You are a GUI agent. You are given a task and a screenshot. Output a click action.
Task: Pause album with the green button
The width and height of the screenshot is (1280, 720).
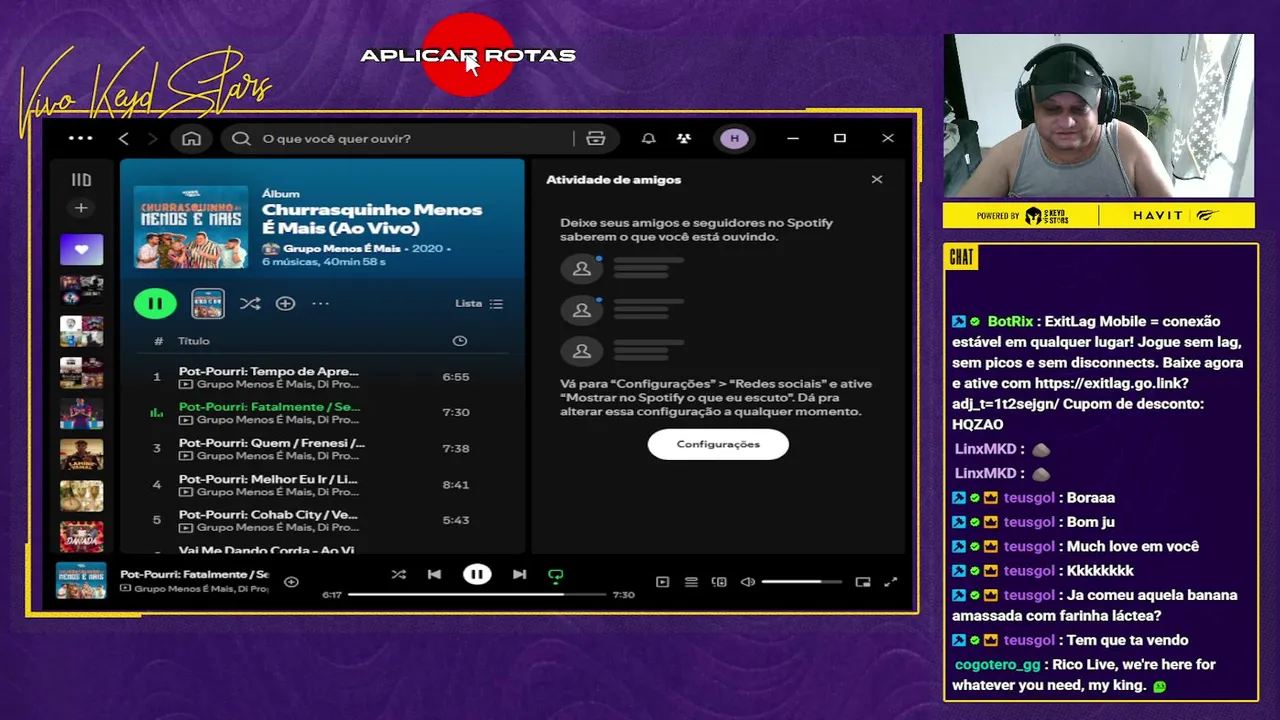pyautogui.click(x=155, y=303)
